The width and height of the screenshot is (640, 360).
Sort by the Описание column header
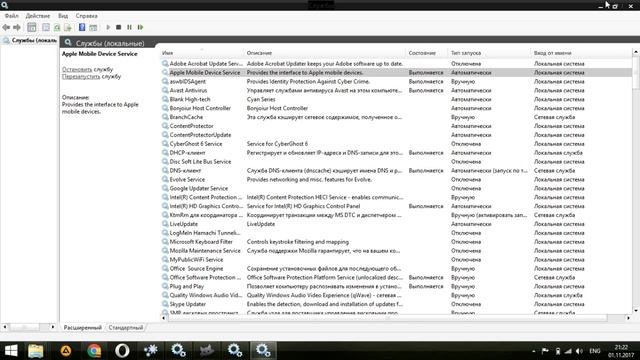point(325,53)
